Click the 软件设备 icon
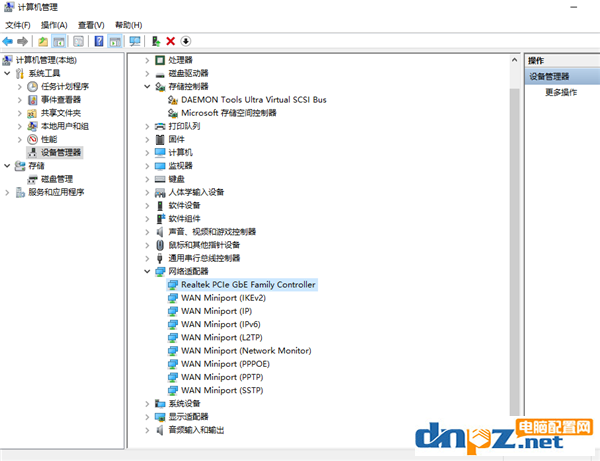This screenshot has width=600, height=461. coord(160,206)
